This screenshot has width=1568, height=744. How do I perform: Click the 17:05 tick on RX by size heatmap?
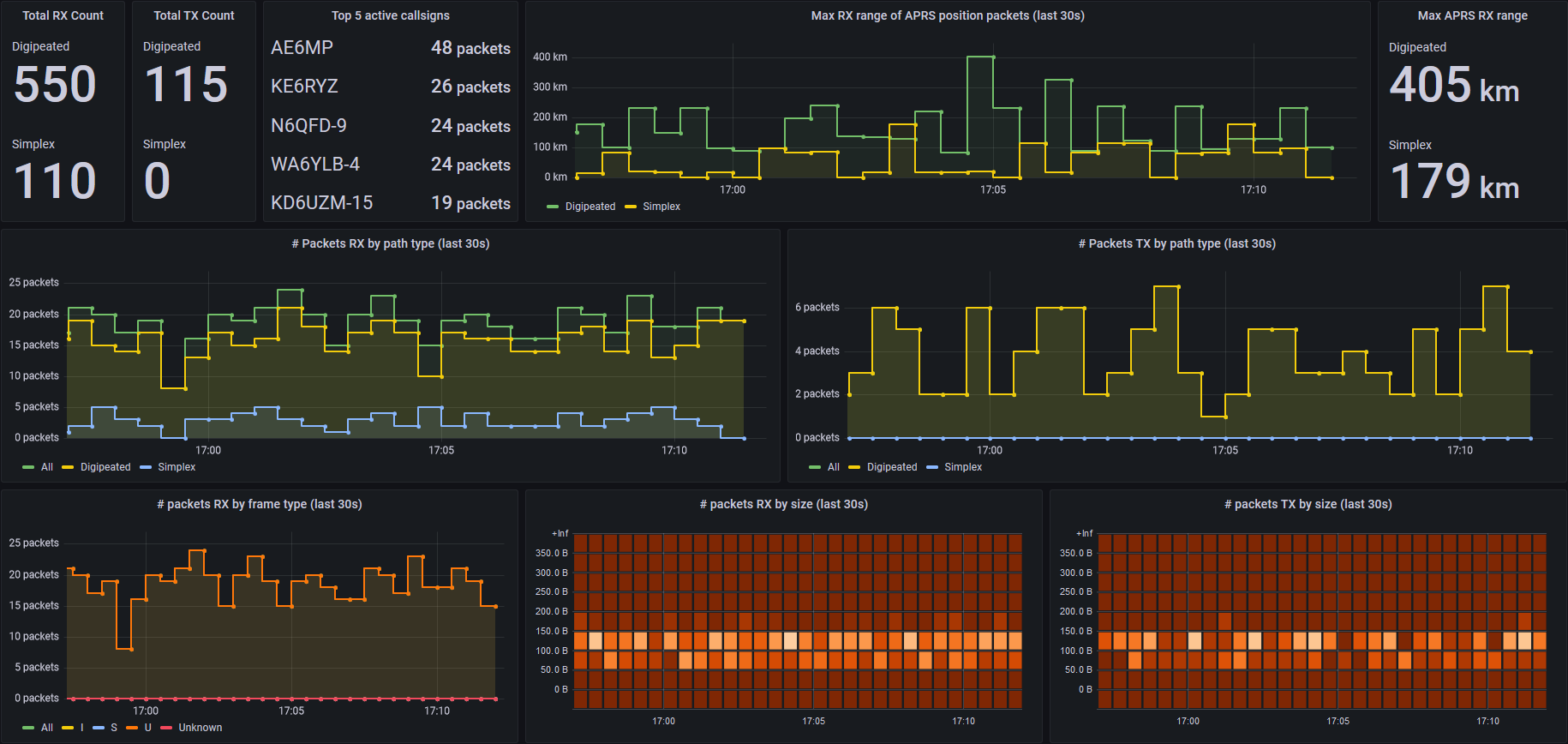click(814, 722)
